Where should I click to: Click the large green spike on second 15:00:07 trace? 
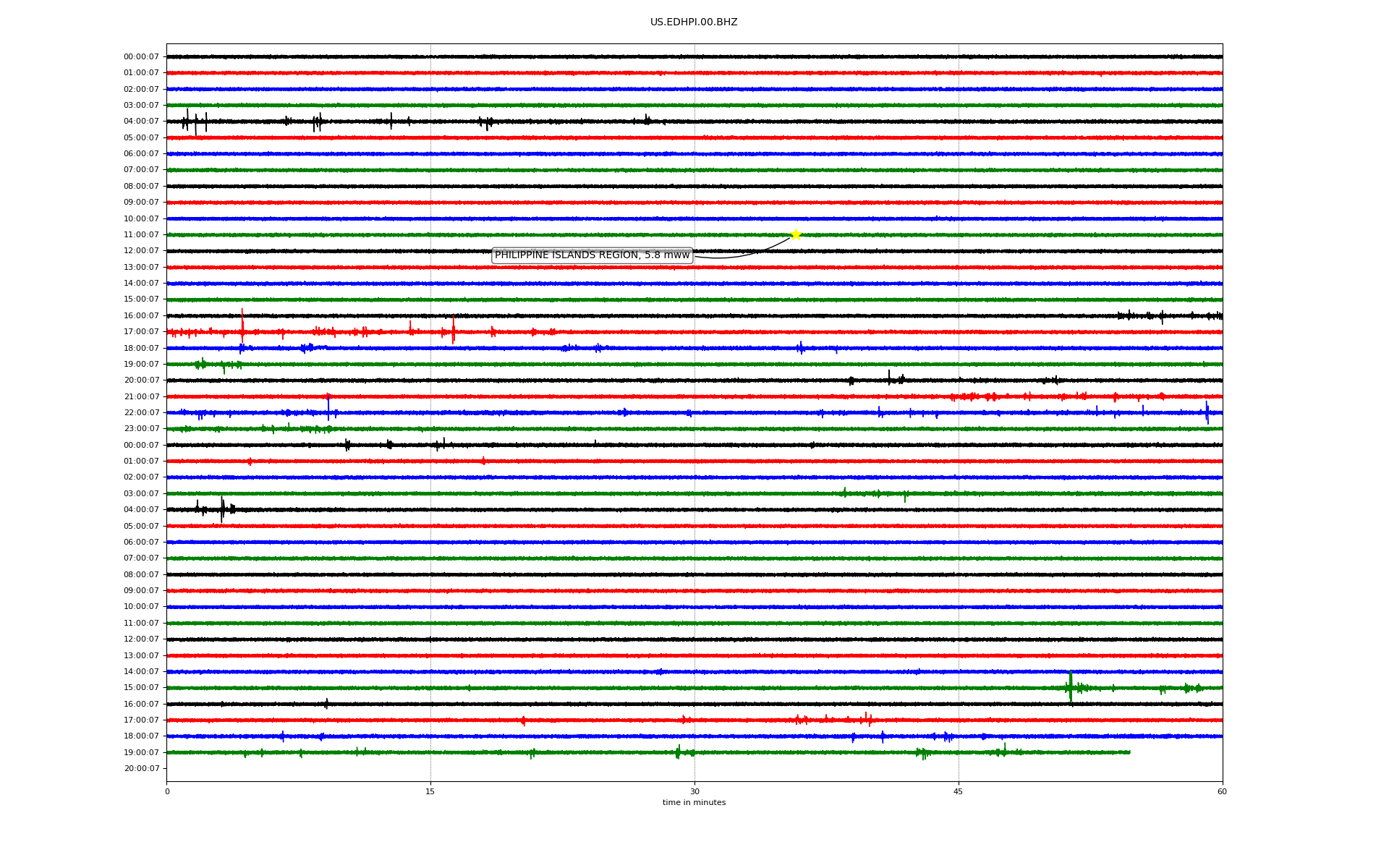tap(1071, 686)
